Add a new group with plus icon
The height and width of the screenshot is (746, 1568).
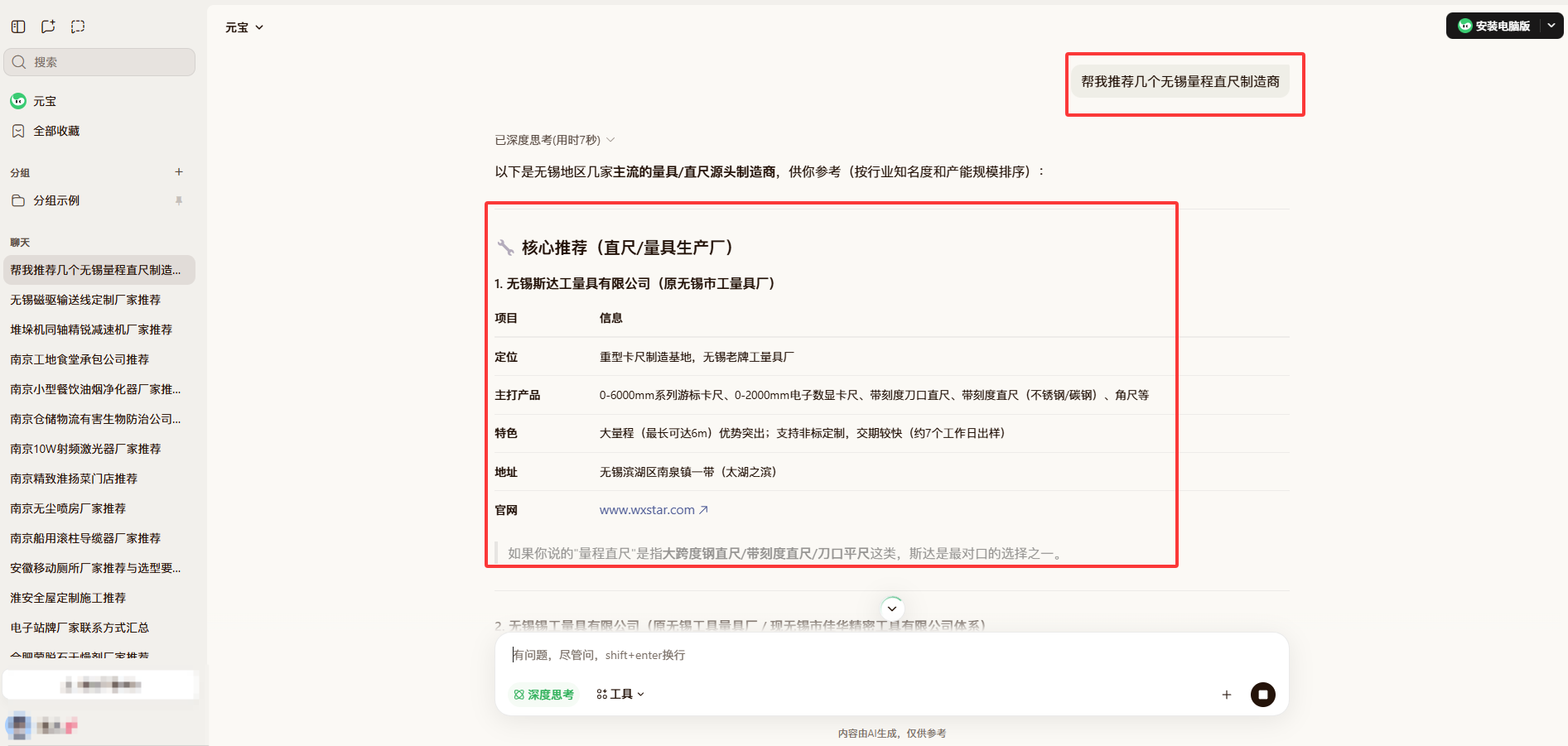[x=179, y=172]
